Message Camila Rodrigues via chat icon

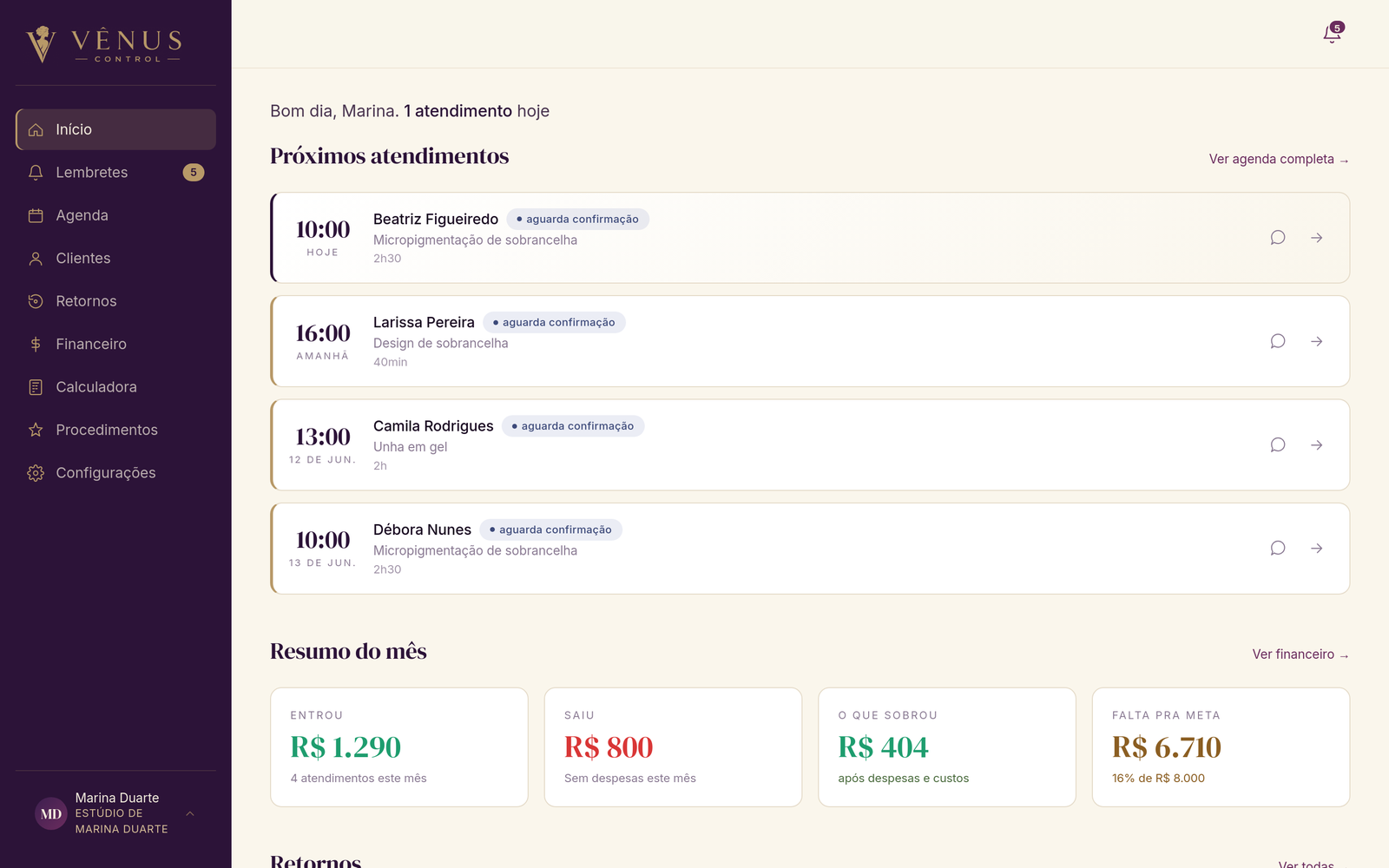coord(1278,444)
